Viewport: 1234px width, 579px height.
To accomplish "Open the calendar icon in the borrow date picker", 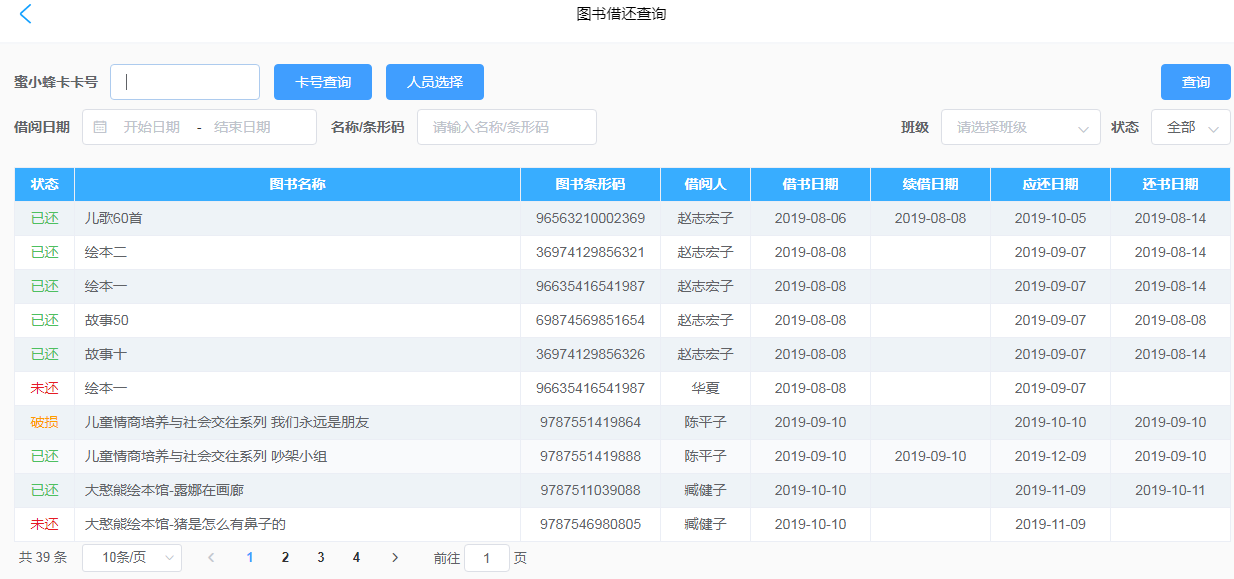I will (x=100, y=127).
